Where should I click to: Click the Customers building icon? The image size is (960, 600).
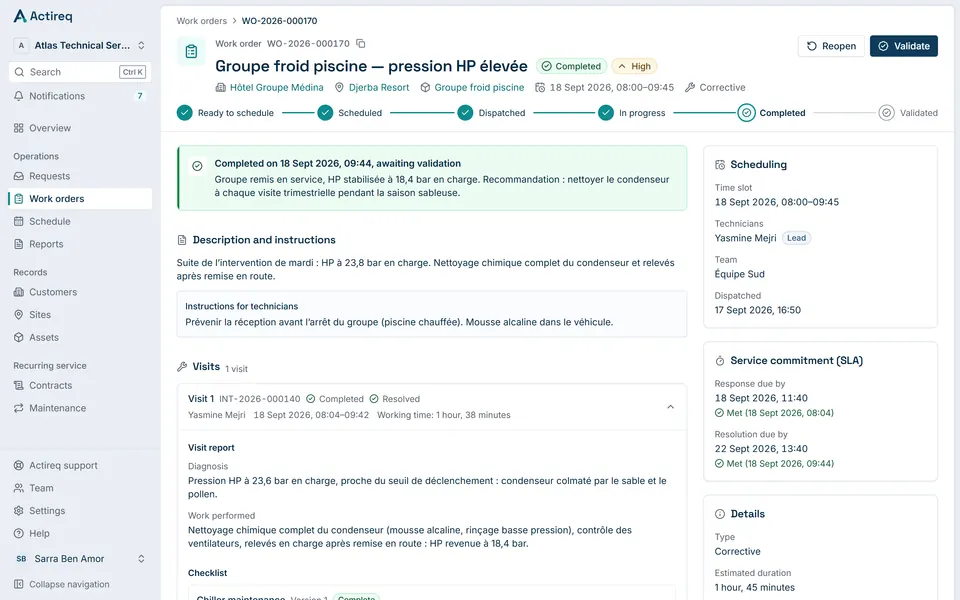click(x=19, y=292)
